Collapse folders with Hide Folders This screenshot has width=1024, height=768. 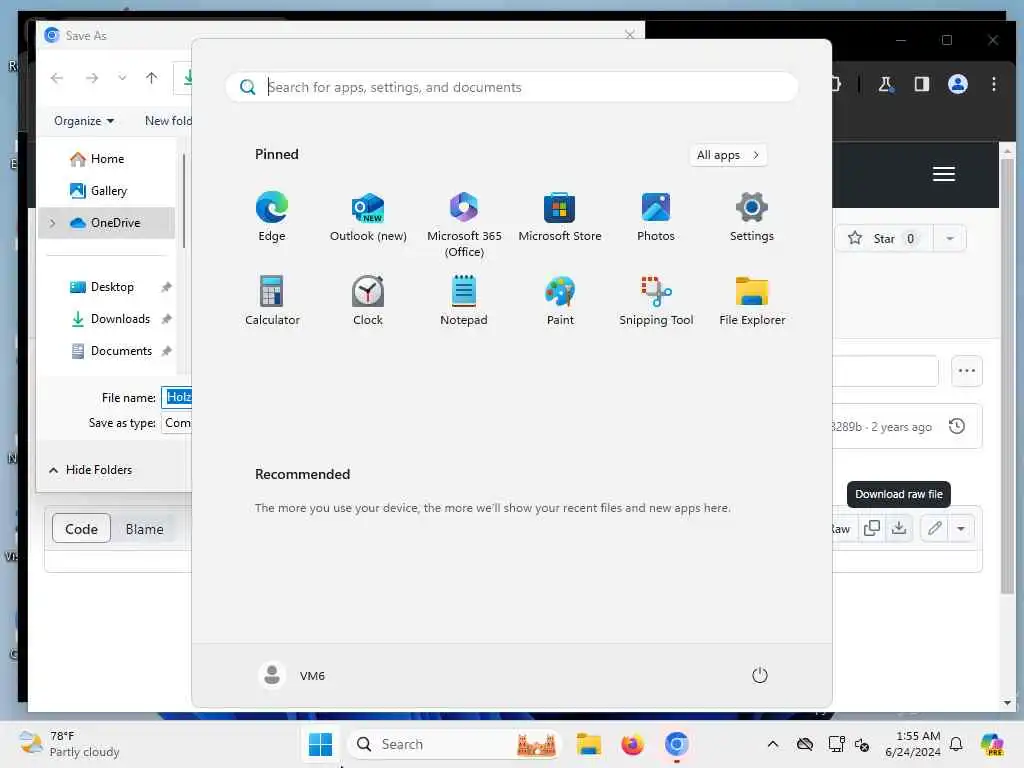tap(90, 470)
